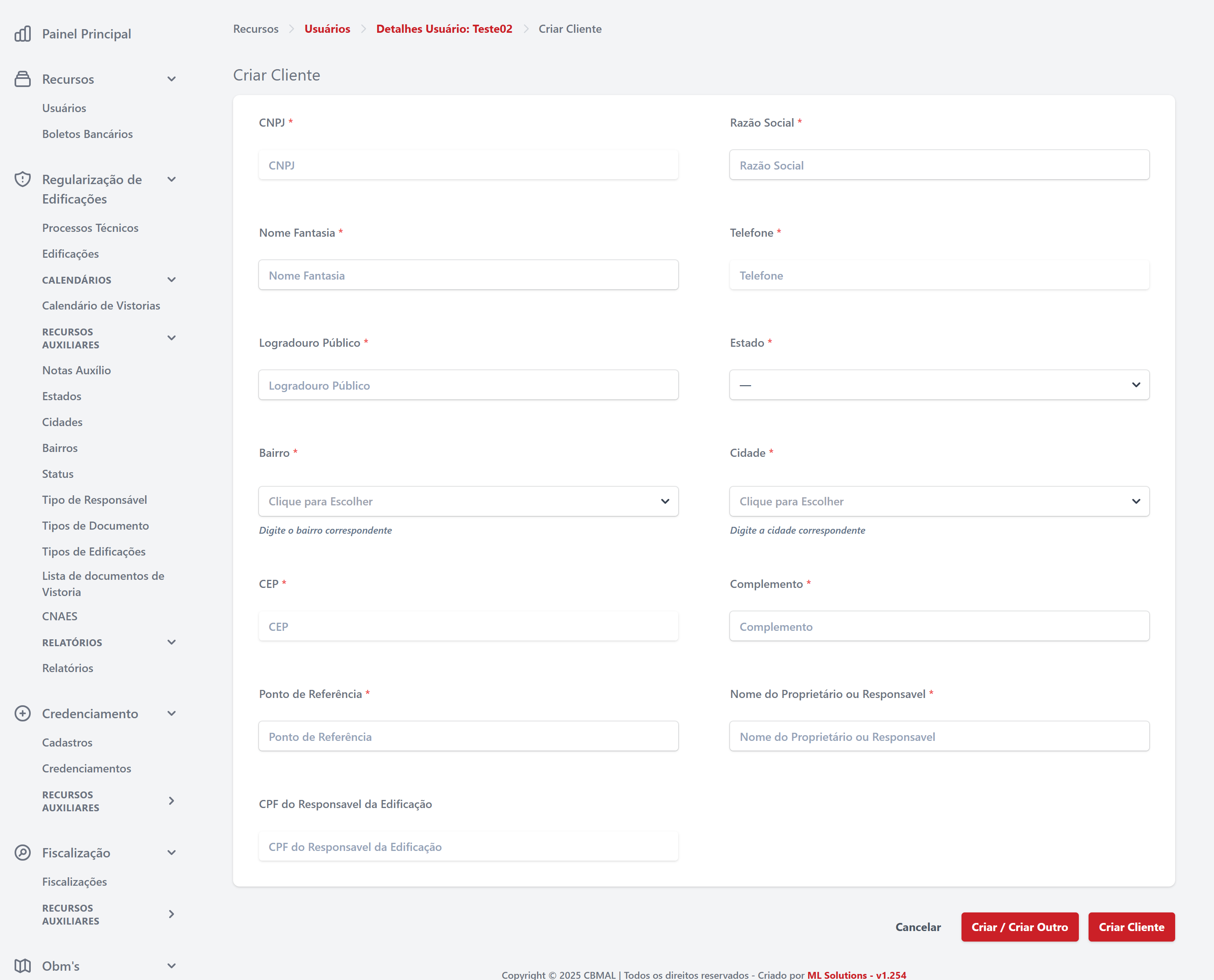Click the Usuários breadcrumb link

(327, 29)
